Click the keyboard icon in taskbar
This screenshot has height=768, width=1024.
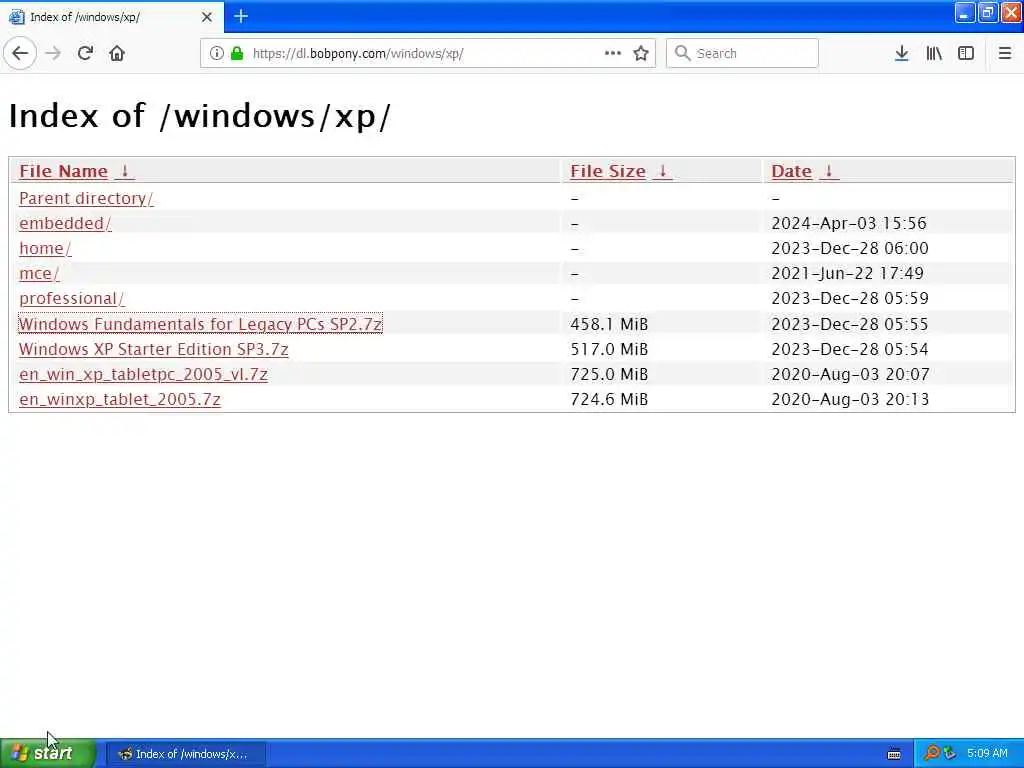[x=894, y=754]
